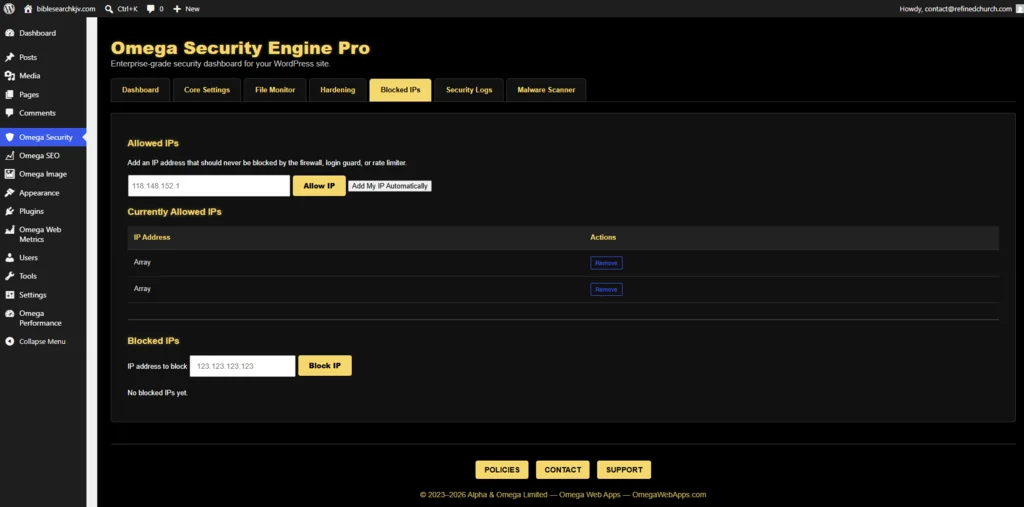The image size is (1024, 507).
Task: Click the 'No blocked IPs yet.' text
Action: (x=157, y=393)
